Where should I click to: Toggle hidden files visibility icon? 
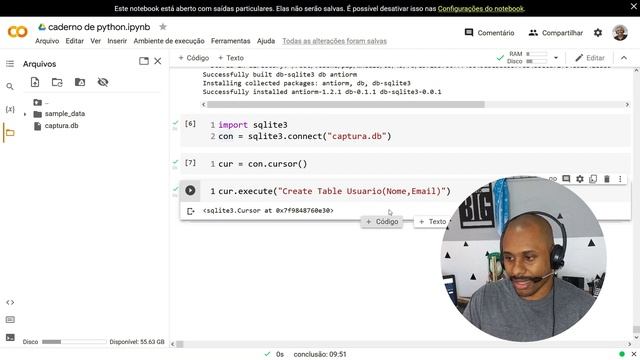pyautogui.click(x=103, y=82)
